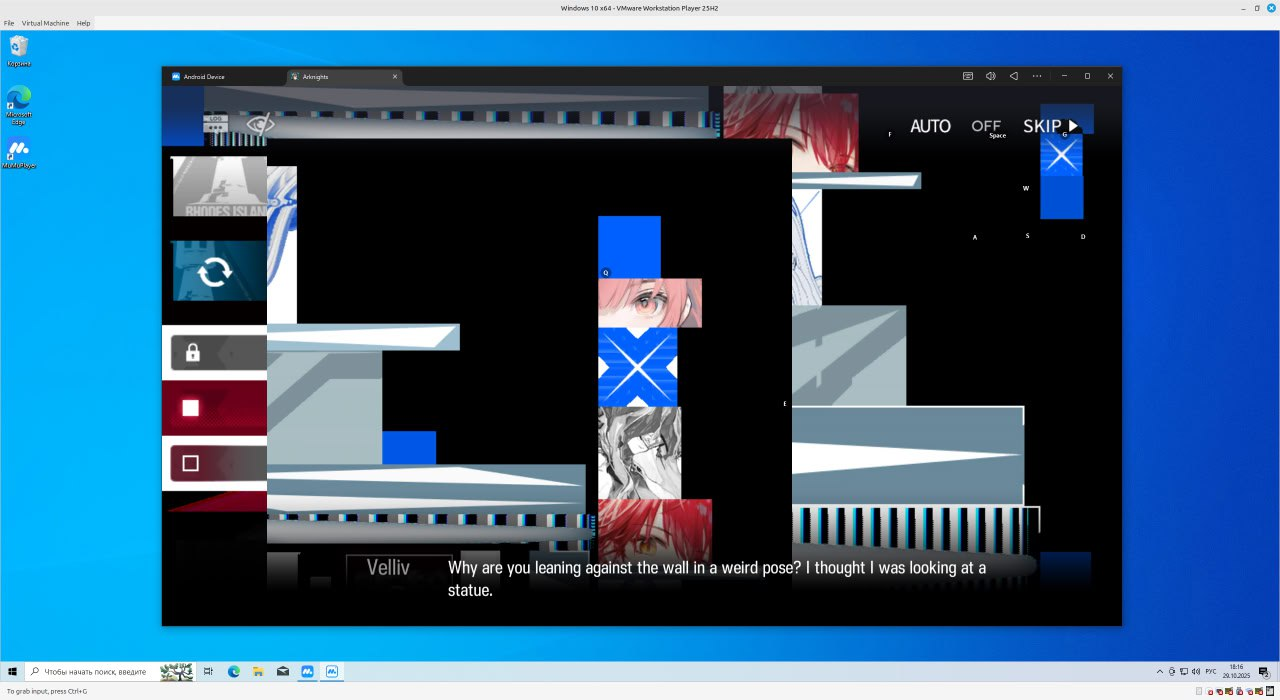Select the empty outlined square box
This screenshot has width=1280, height=700.
[x=191, y=463]
